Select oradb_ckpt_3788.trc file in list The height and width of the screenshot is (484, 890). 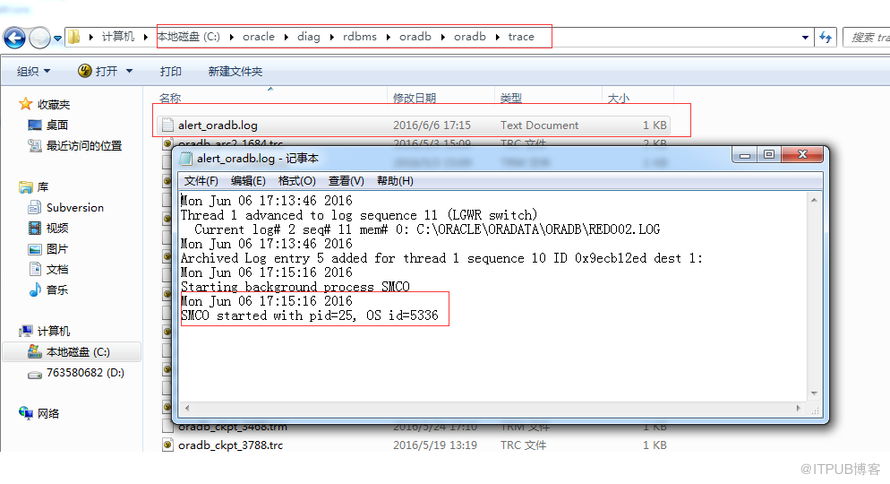pyautogui.click(x=414, y=445)
